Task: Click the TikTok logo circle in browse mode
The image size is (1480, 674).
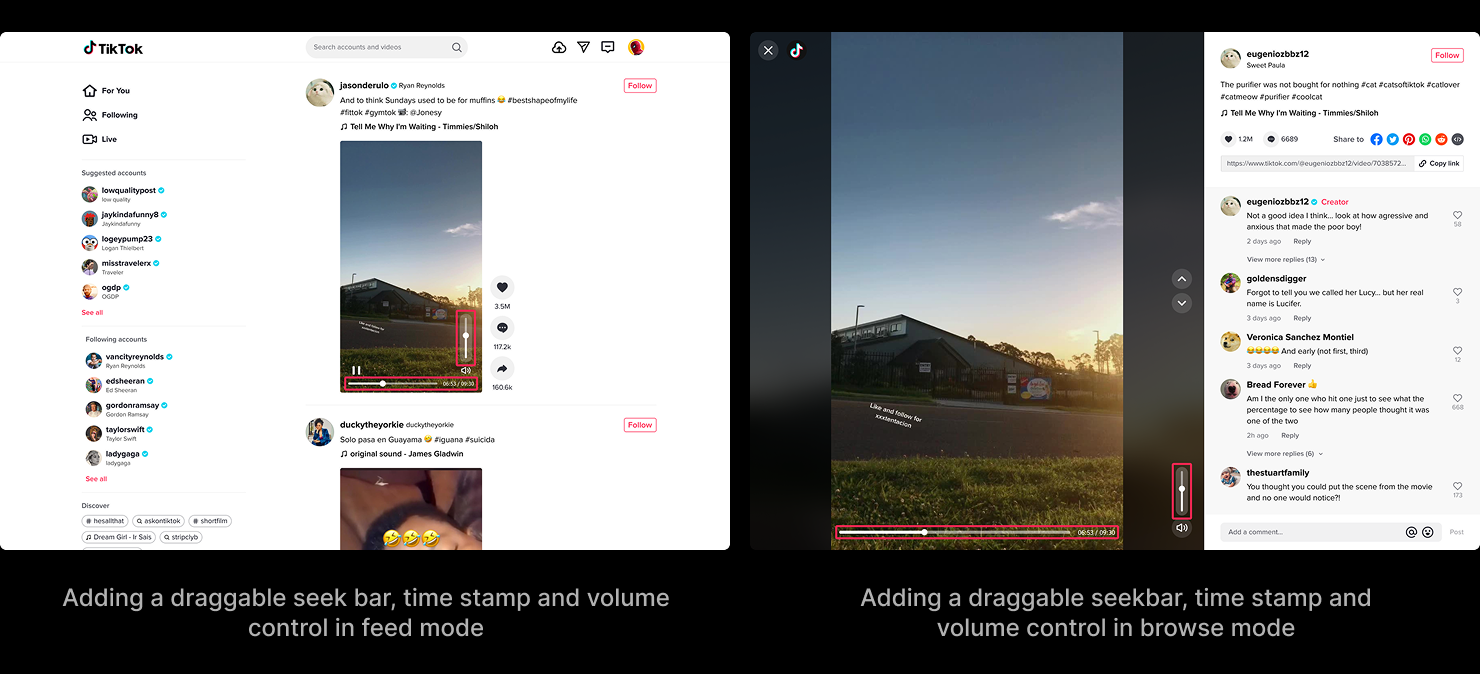Action: point(796,50)
